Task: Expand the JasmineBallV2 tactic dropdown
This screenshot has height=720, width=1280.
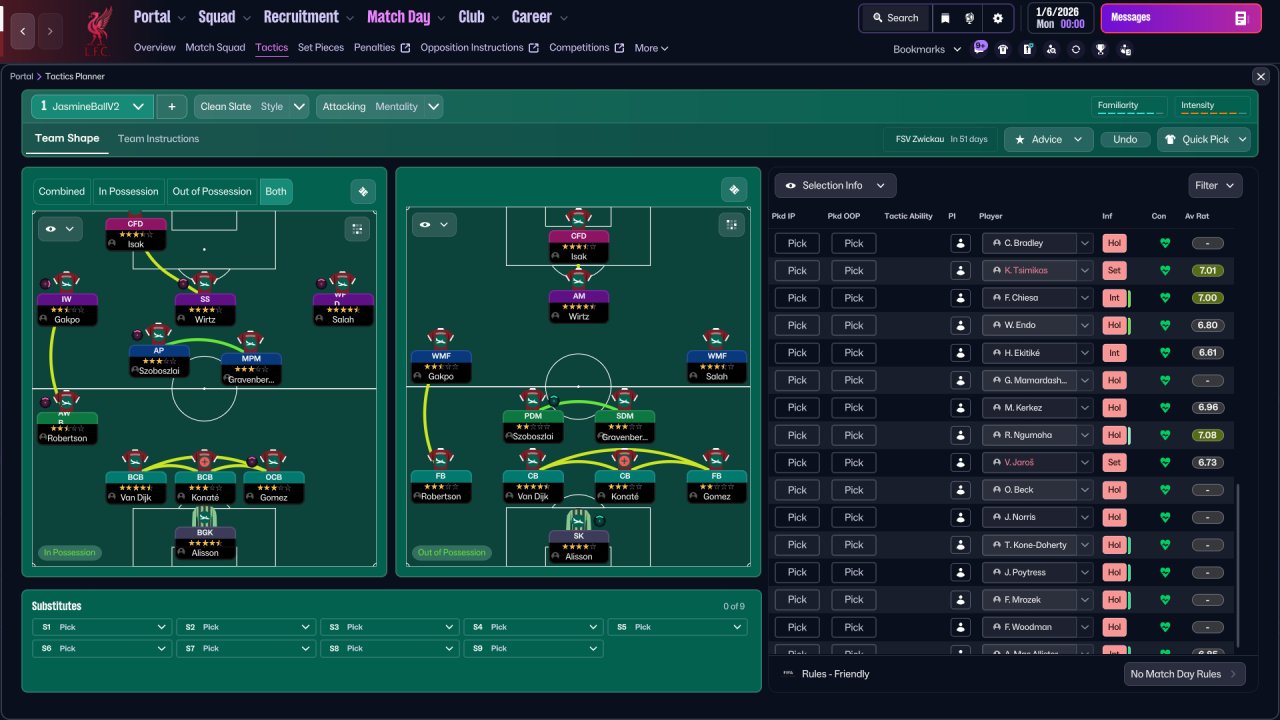Action: pyautogui.click(x=92, y=107)
